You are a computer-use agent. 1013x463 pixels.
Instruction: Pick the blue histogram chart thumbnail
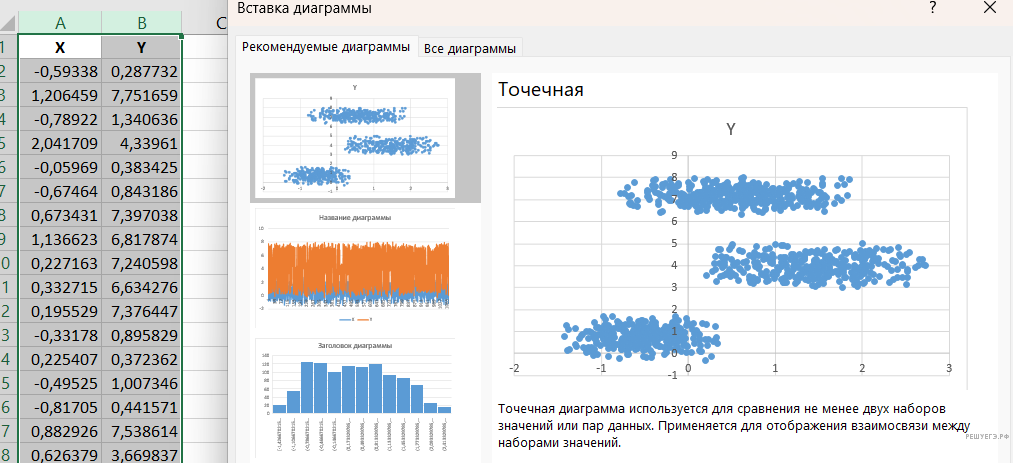coord(355,390)
